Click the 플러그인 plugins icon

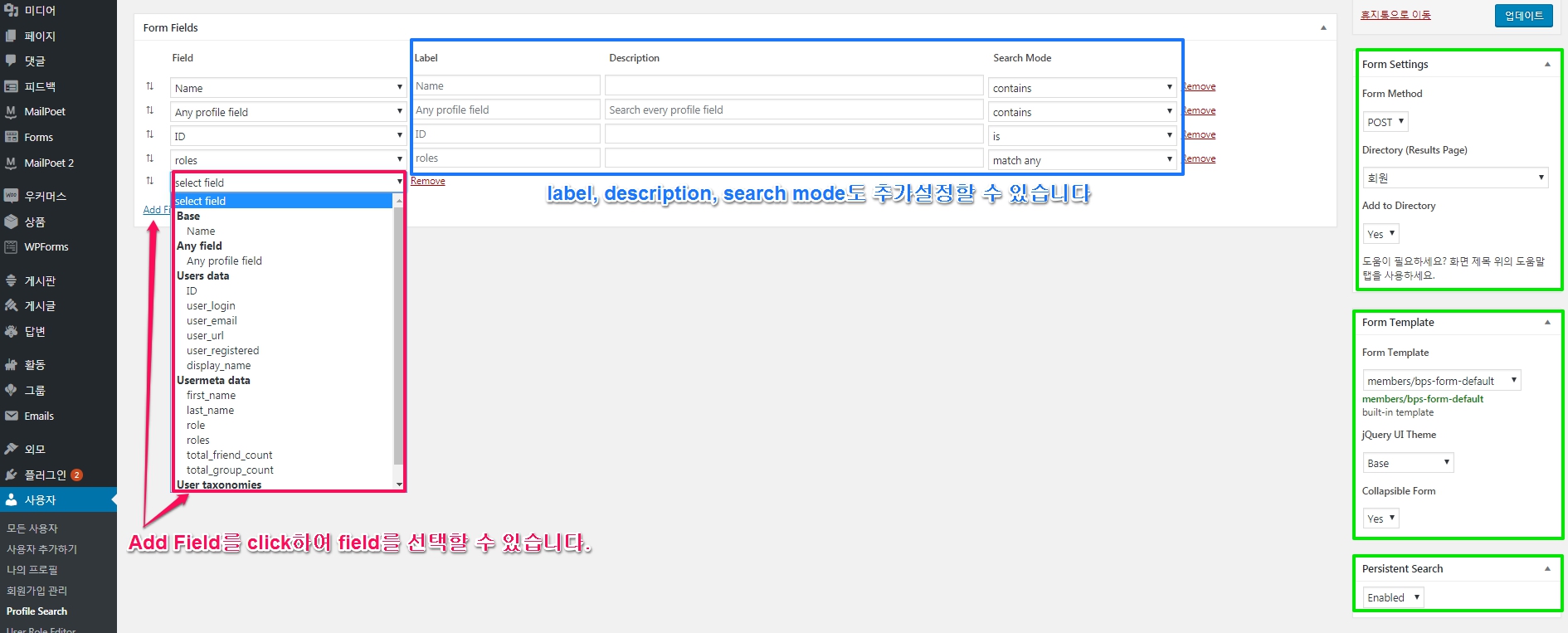pyautogui.click(x=11, y=475)
